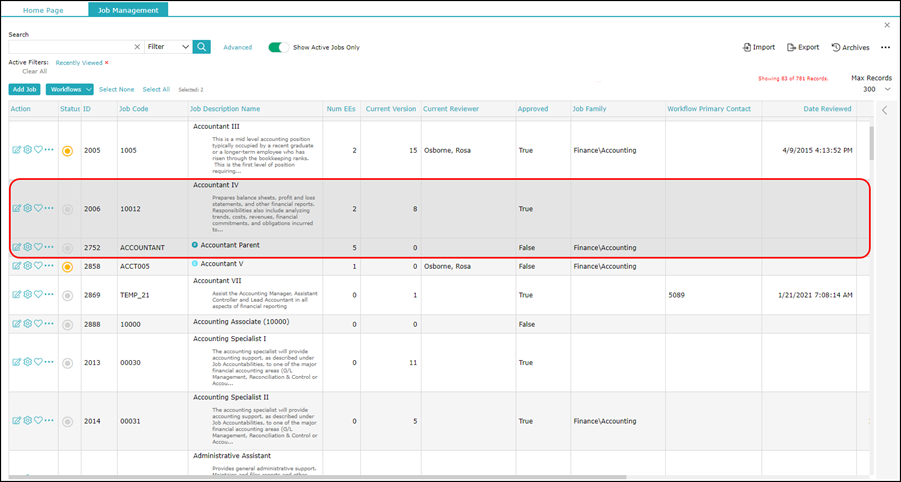
Task: Remove the Recently Viewed active filter
Action: point(107,62)
